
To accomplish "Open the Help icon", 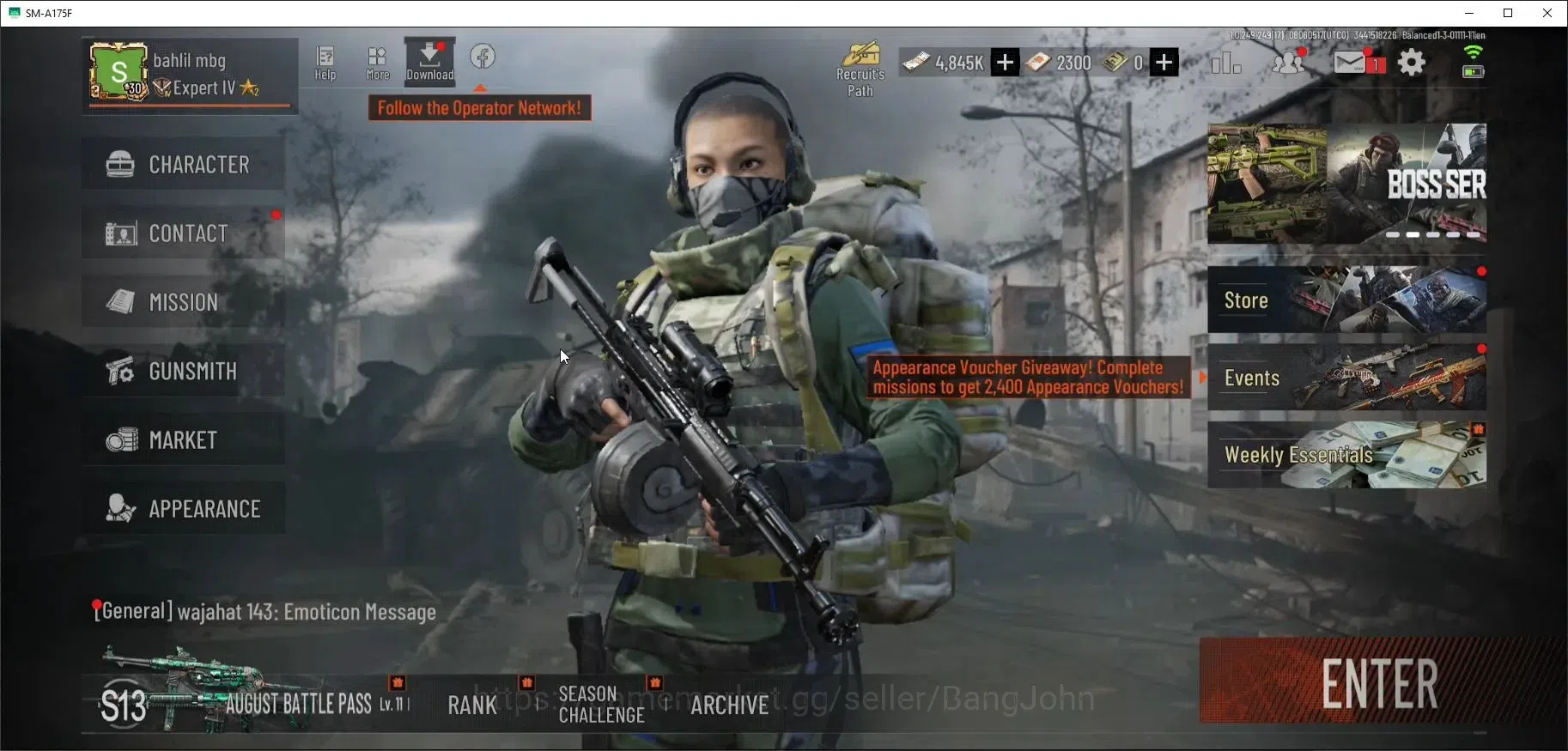I will tap(325, 63).
